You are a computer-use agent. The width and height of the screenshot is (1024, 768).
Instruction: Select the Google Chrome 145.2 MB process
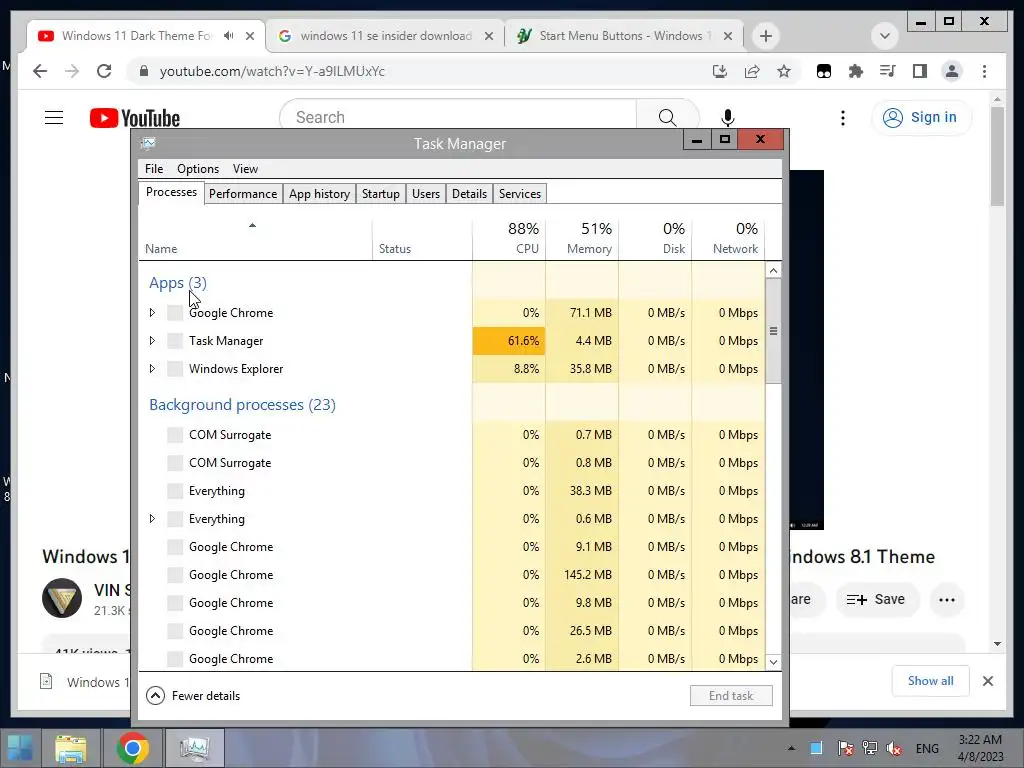tap(451, 575)
